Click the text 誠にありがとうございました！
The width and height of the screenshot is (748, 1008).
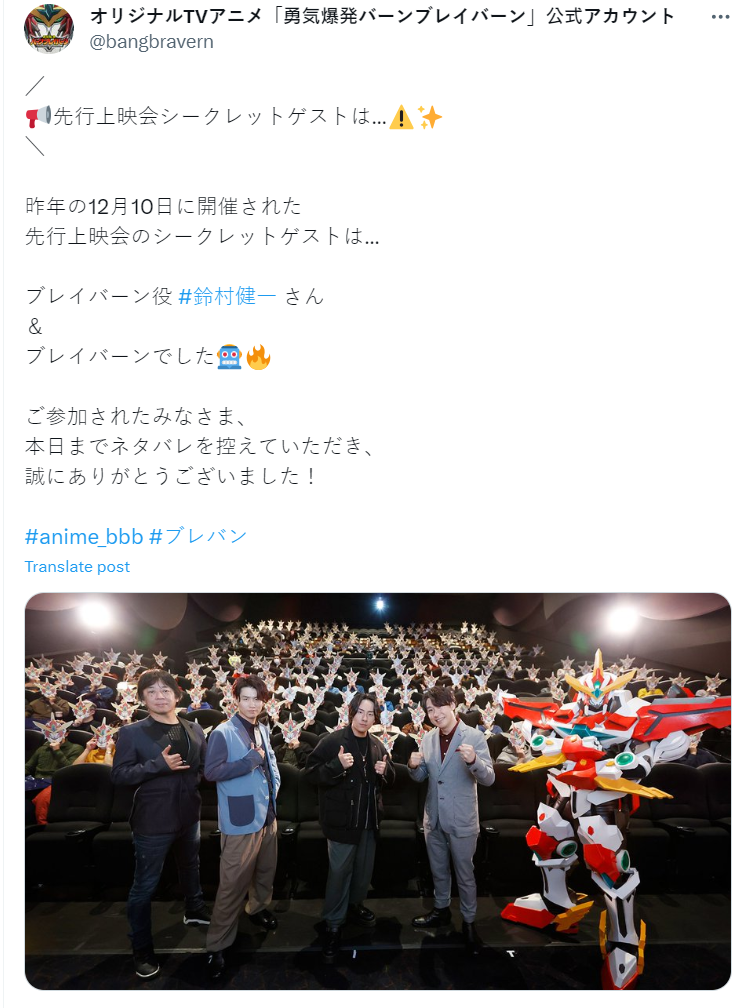(172, 476)
